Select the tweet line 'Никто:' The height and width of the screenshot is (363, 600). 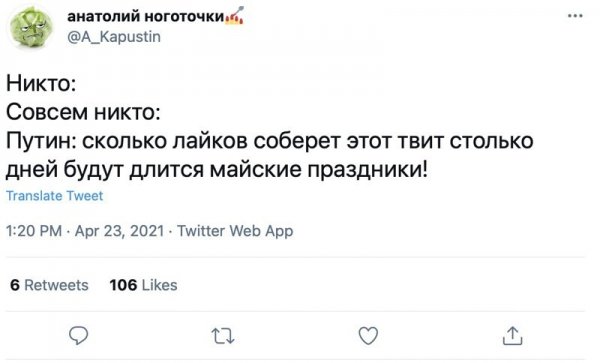pyautogui.click(x=41, y=83)
